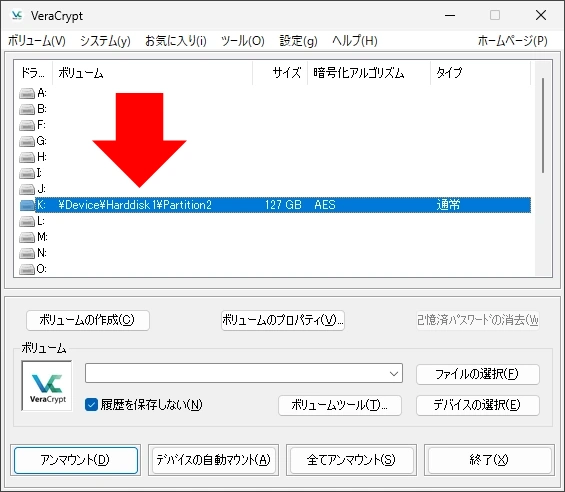
Task: Click the J: drive icon
Action: 27,189
